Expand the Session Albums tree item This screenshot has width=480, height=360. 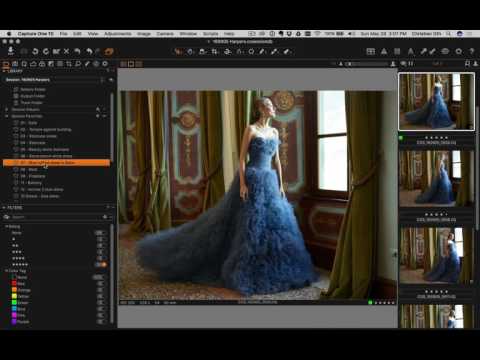coord(6,109)
